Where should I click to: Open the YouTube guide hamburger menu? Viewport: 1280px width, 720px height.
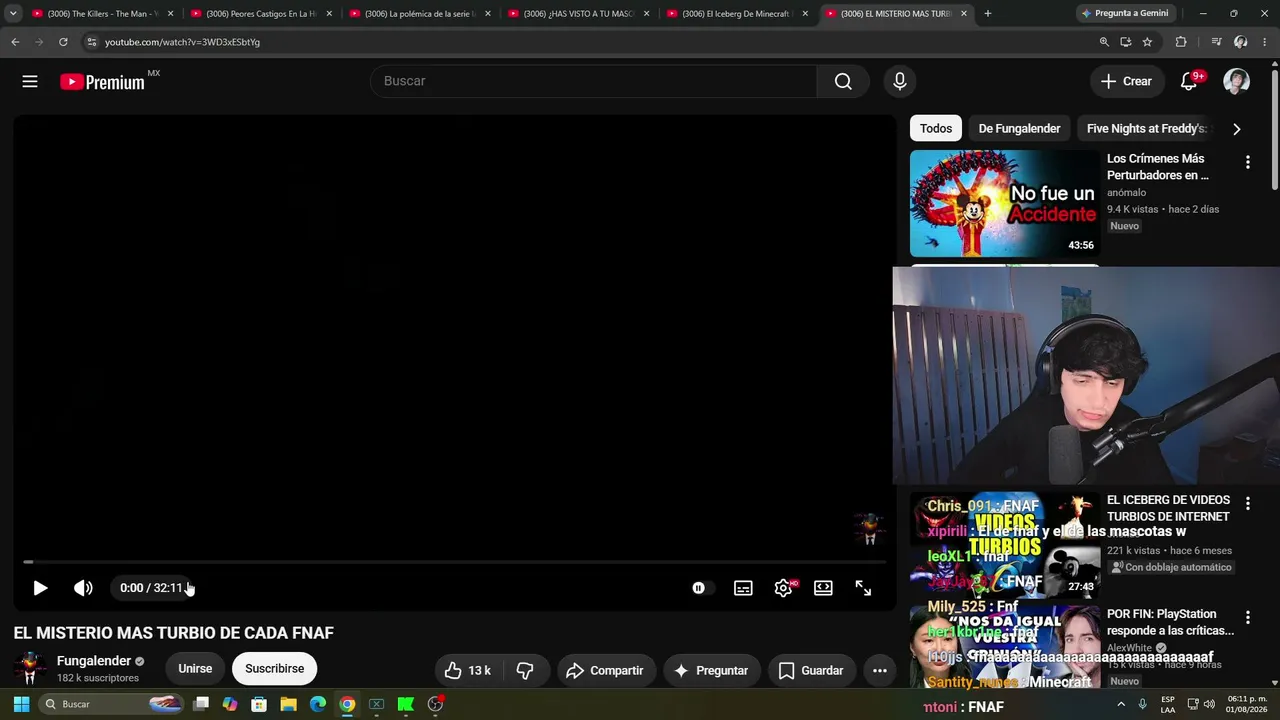pyautogui.click(x=30, y=81)
